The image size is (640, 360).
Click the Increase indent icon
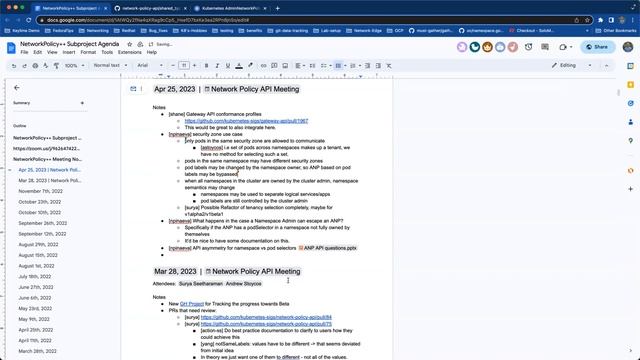378,66
